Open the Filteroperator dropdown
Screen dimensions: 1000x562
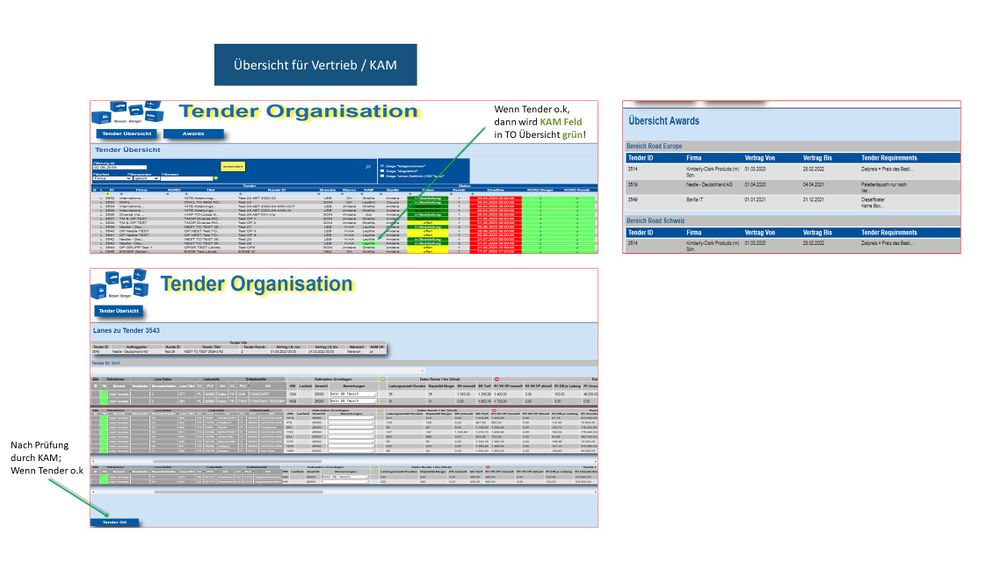click(x=147, y=178)
